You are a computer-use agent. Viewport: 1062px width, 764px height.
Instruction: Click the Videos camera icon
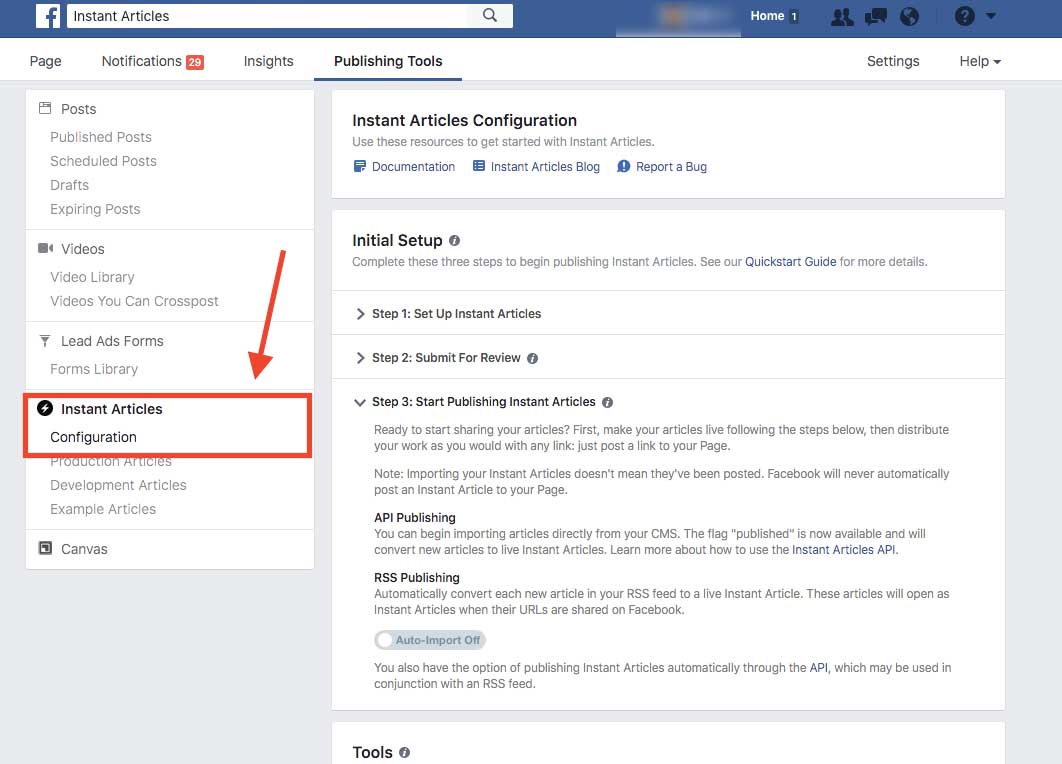click(45, 249)
